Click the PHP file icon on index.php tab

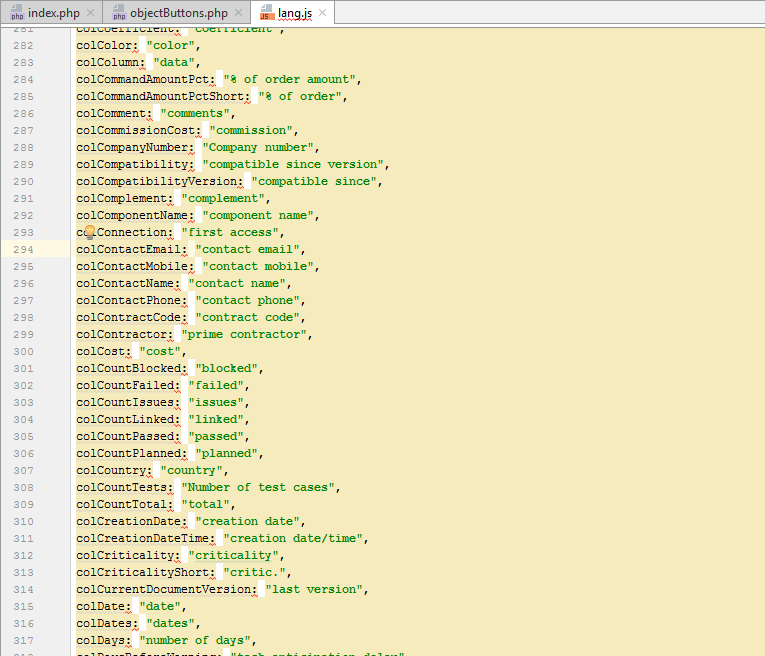click(17, 14)
